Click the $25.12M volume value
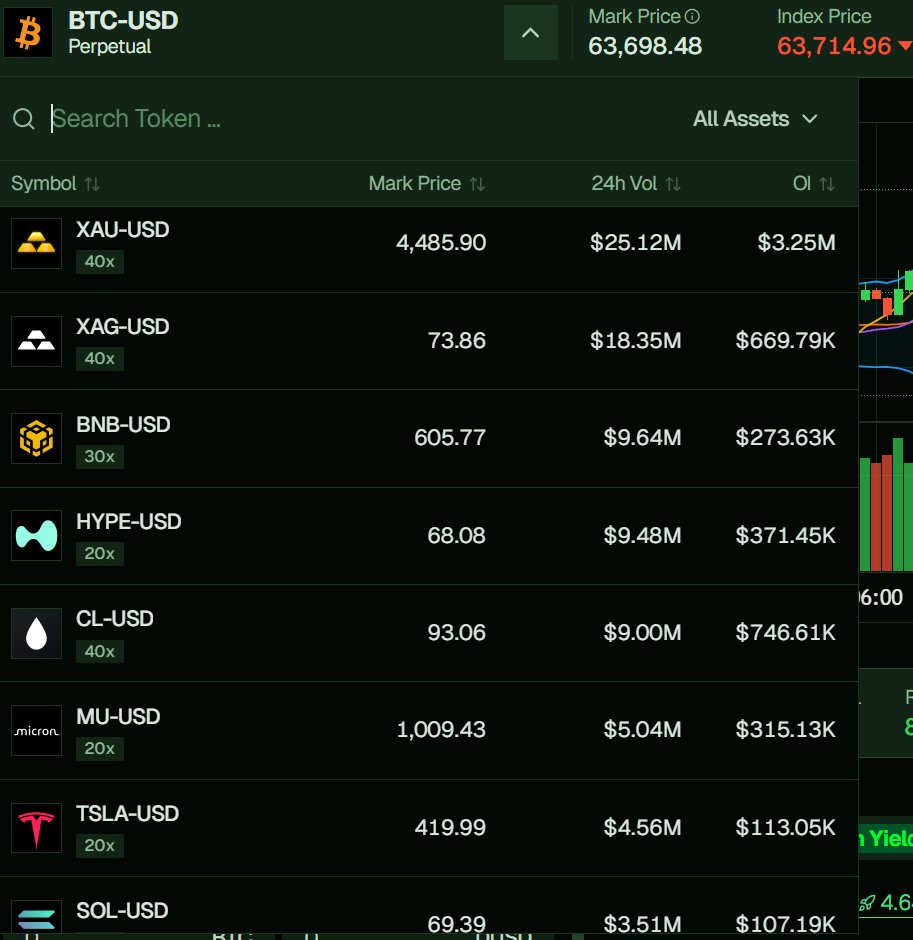 (x=635, y=243)
